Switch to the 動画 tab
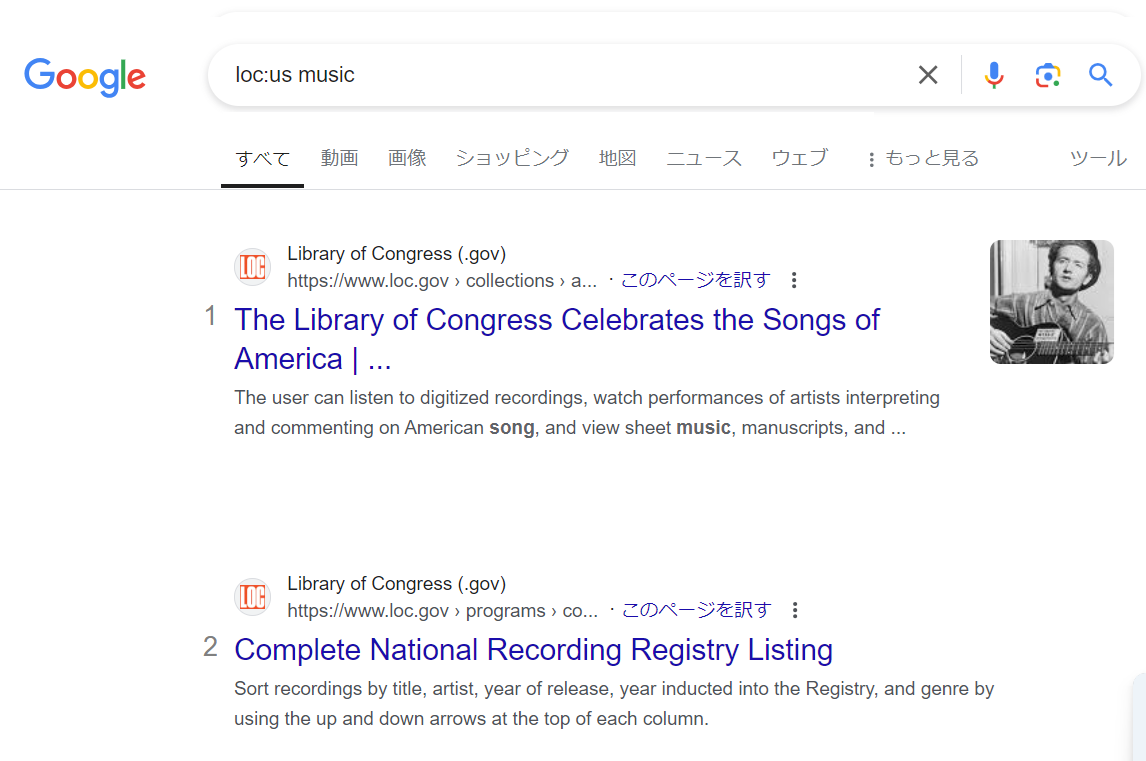This screenshot has height=761, width=1146. 339,158
